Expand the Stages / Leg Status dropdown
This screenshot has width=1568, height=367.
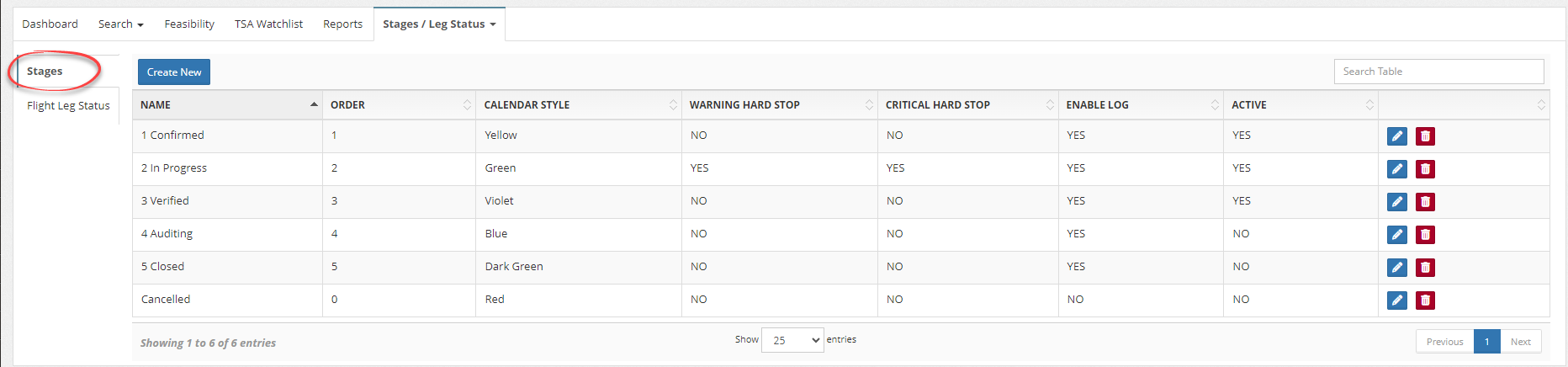click(439, 24)
